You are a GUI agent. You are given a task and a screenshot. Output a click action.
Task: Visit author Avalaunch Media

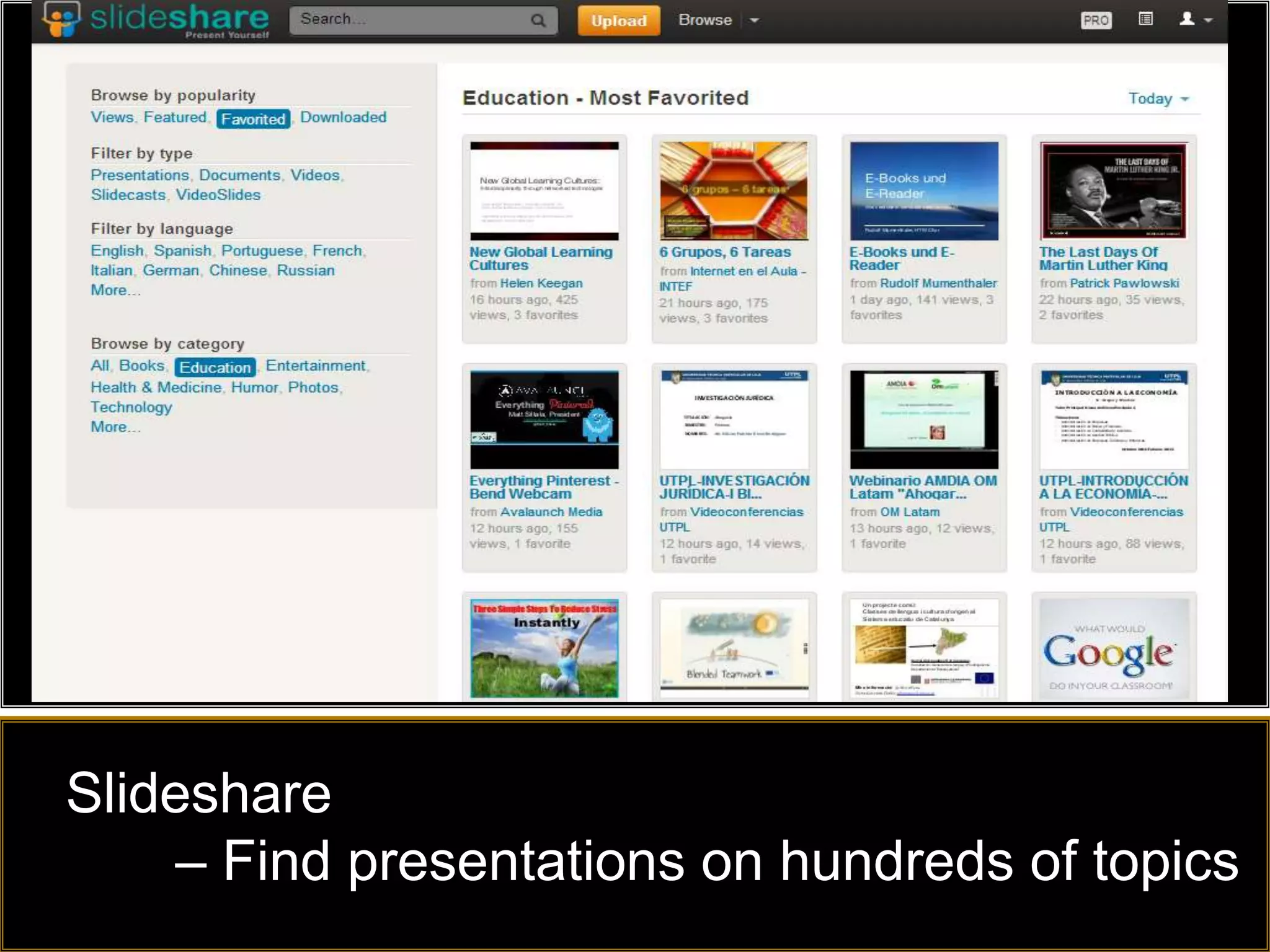[x=551, y=512]
